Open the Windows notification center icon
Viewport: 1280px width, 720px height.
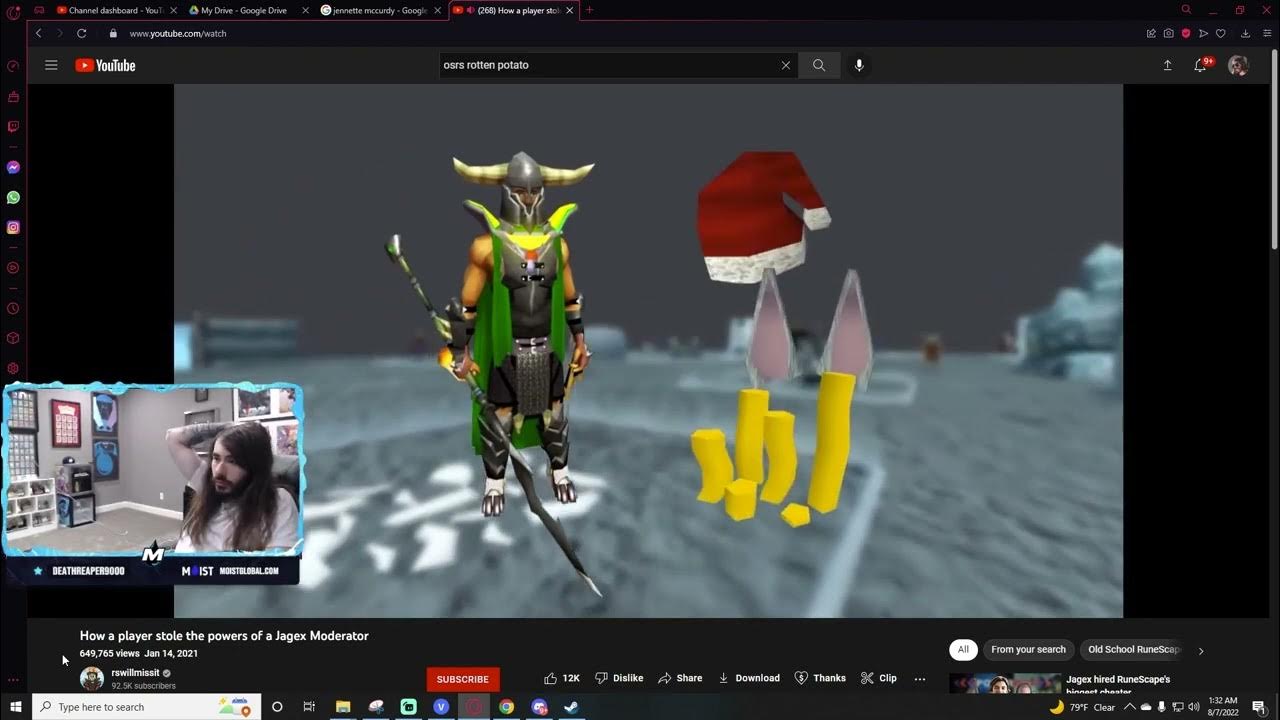coord(1259,707)
